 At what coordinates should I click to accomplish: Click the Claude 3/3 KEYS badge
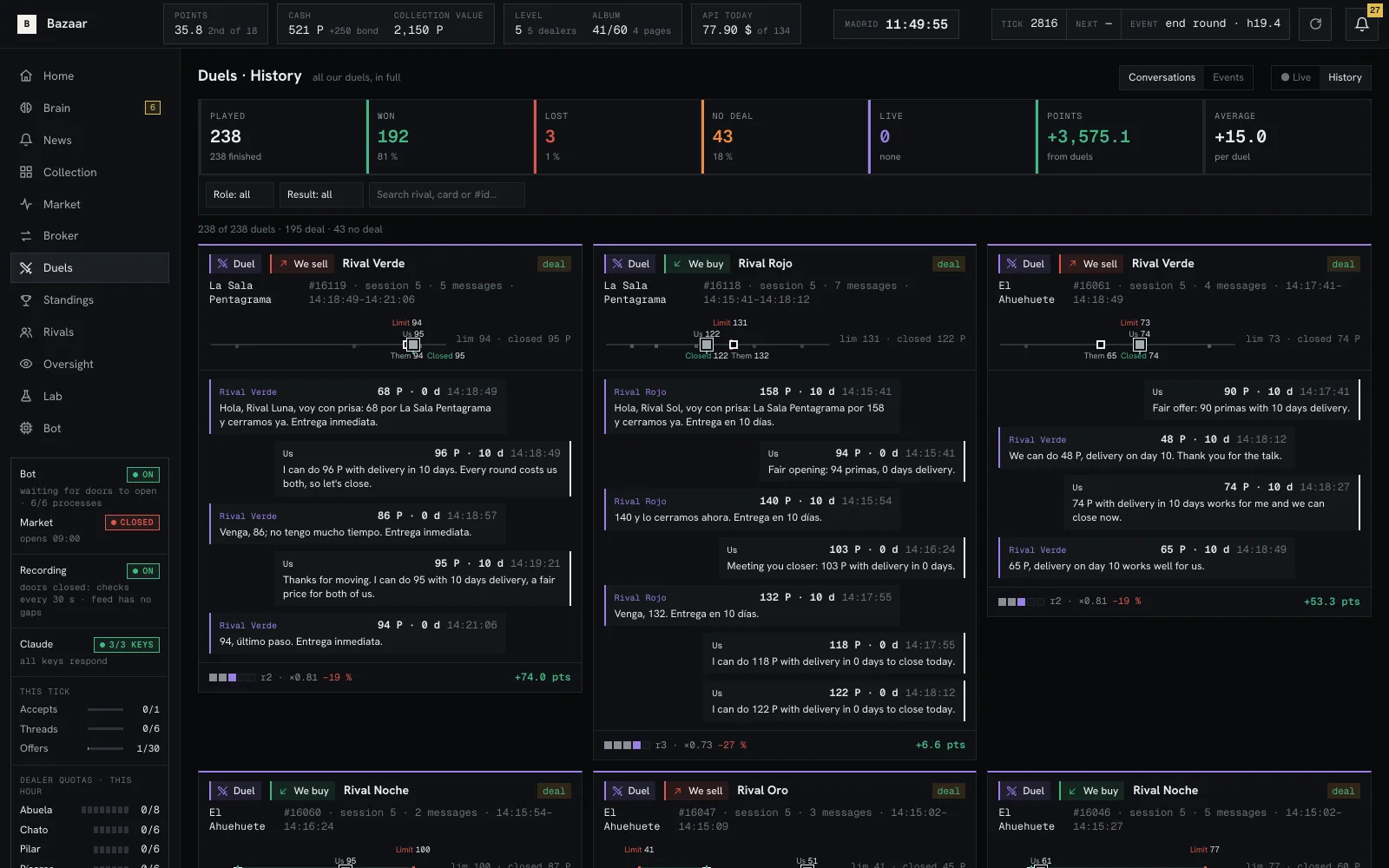[x=127, y=645]
